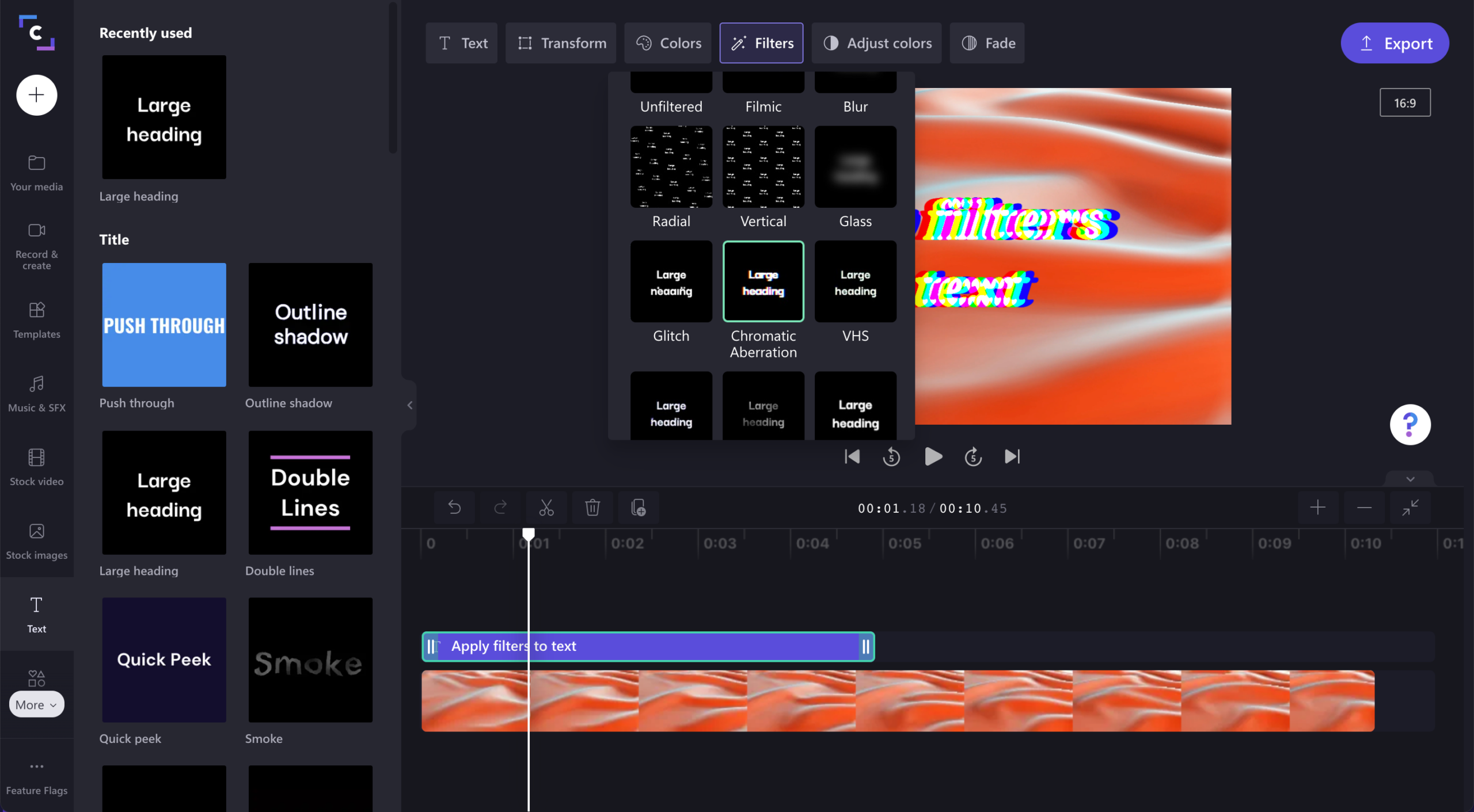Open the Transform tab
This screenshot has width=1474, height=812.
pos(561,43)
